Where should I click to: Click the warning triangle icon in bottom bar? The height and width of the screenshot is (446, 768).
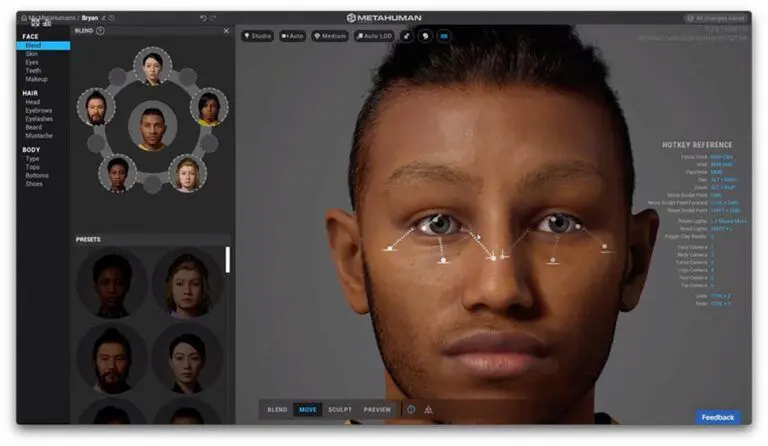(x=428, y=409)
